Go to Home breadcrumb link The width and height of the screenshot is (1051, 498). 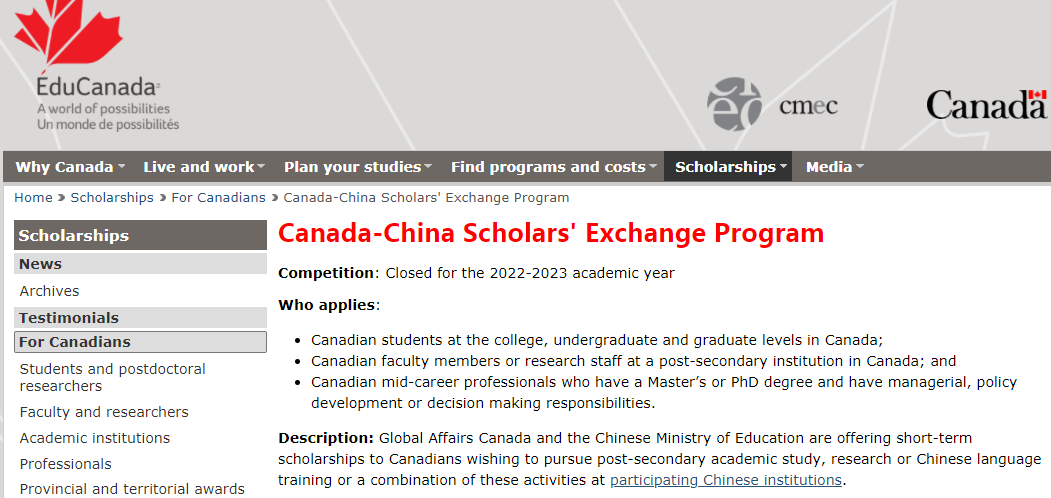(33, 198)
